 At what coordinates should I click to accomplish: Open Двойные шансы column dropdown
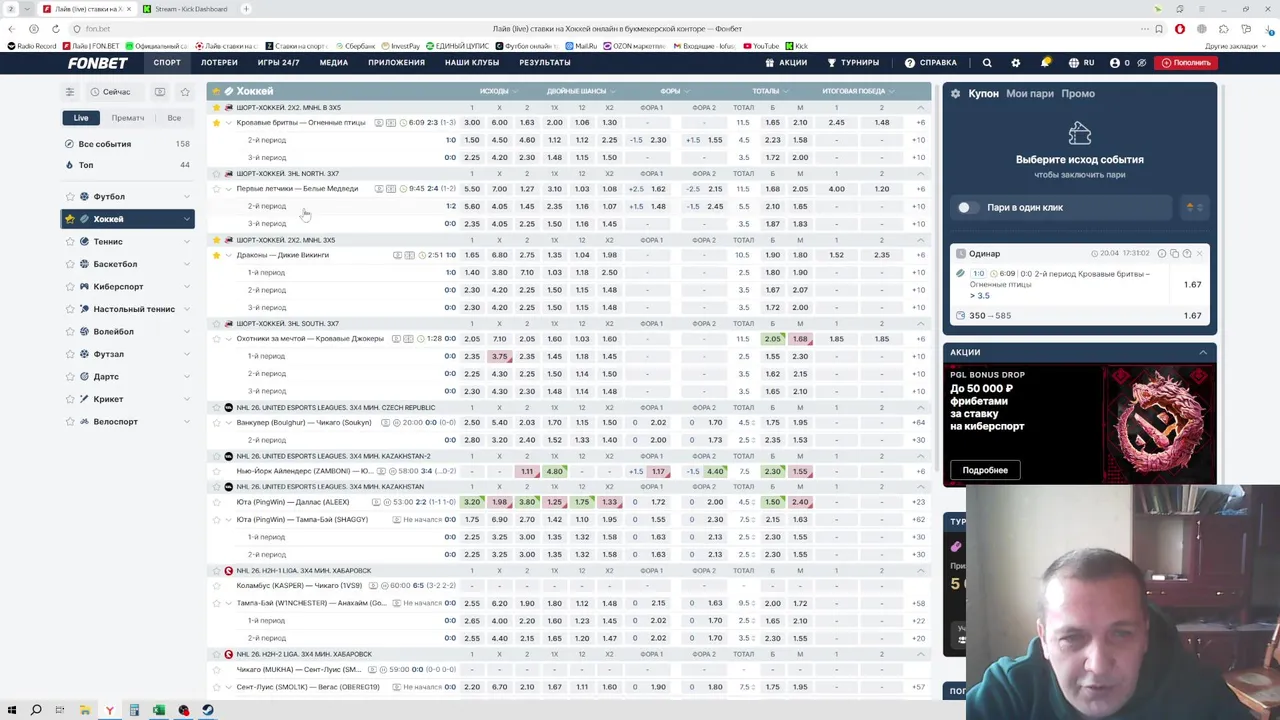coord(581,91)
